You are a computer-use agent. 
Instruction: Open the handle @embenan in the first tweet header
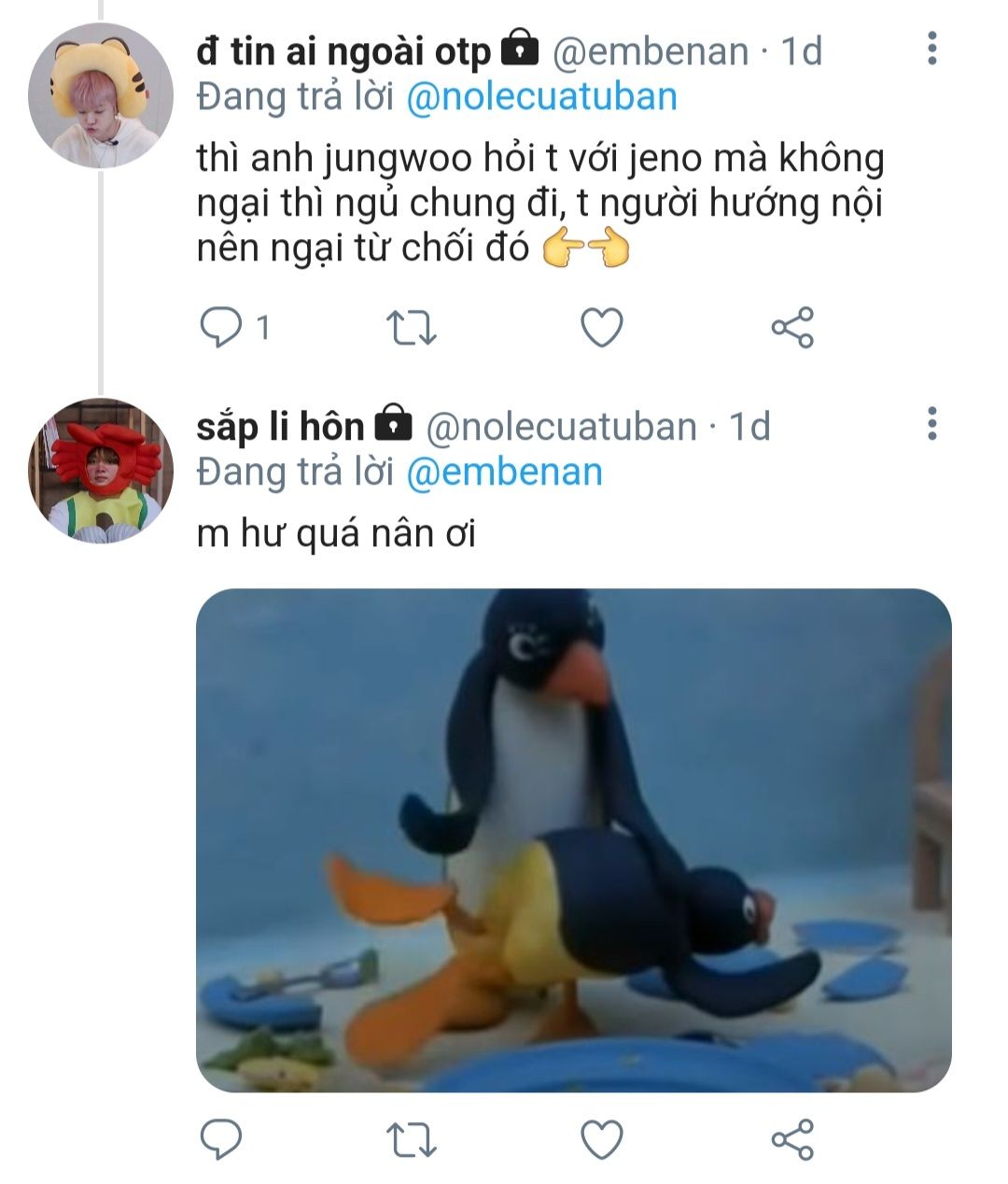click(651, 51)
